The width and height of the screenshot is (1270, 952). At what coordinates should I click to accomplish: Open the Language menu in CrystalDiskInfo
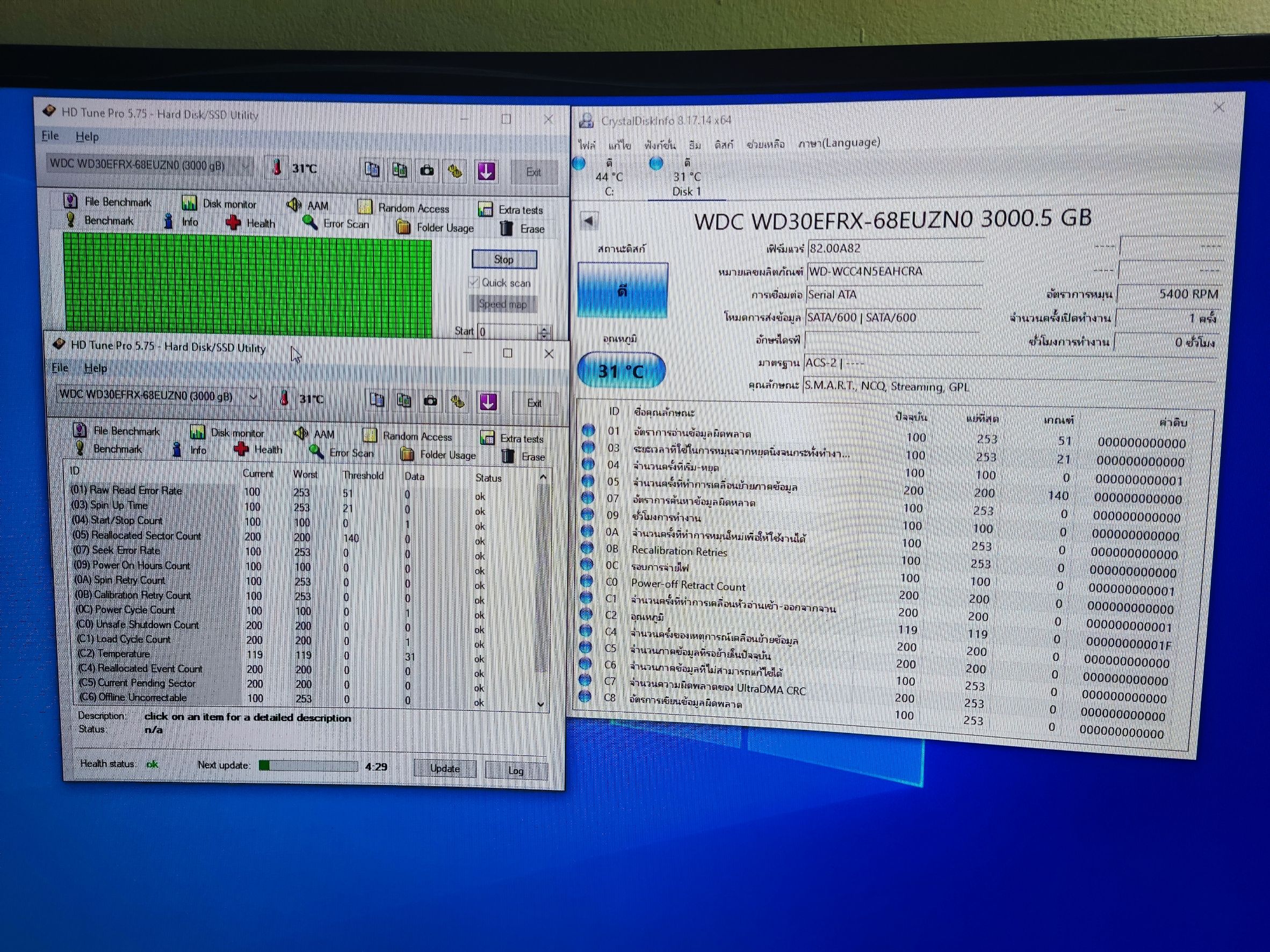(839, 143)
